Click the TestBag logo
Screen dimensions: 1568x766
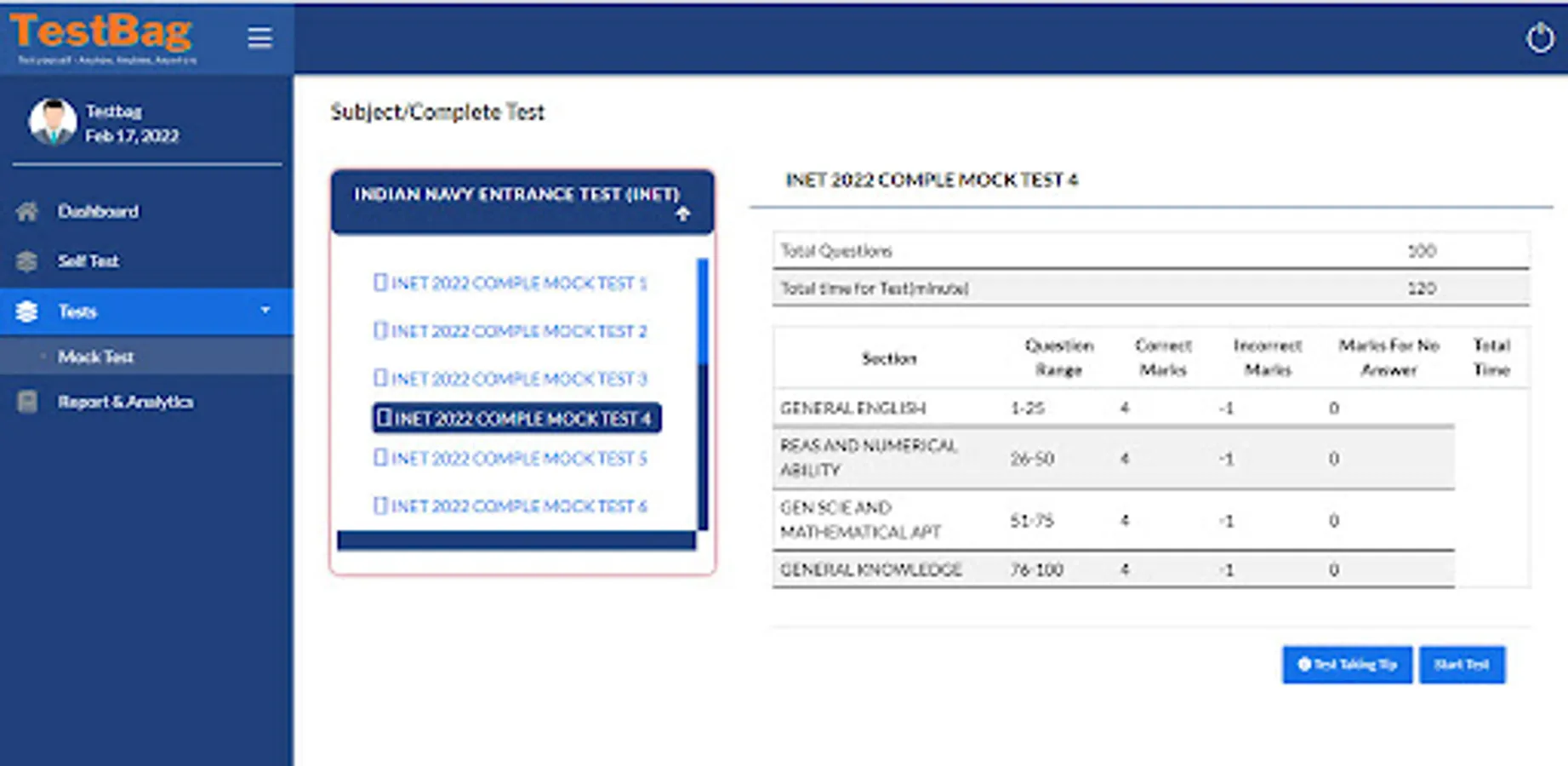[102, 38]
